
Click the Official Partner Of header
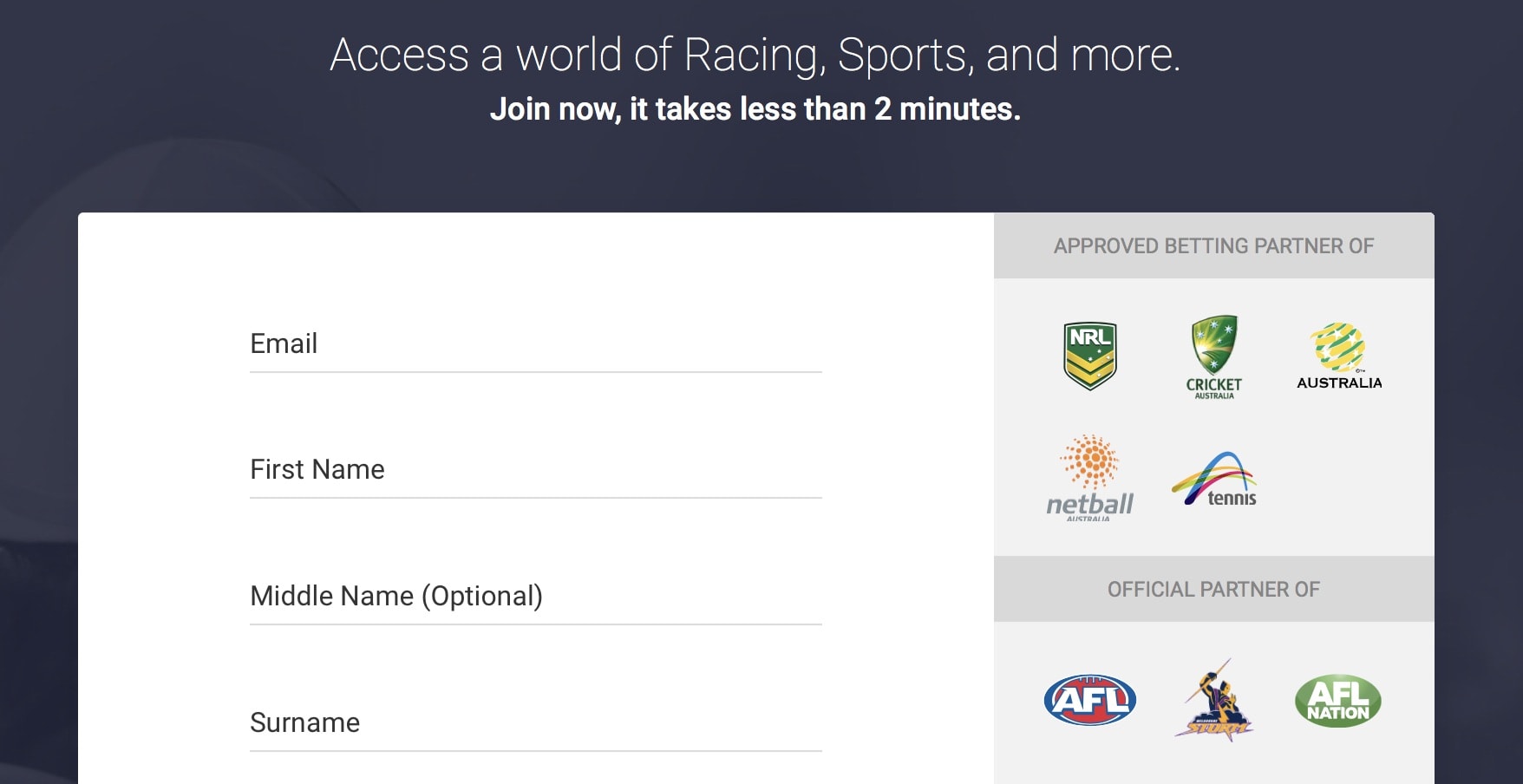click(1214, 589)
